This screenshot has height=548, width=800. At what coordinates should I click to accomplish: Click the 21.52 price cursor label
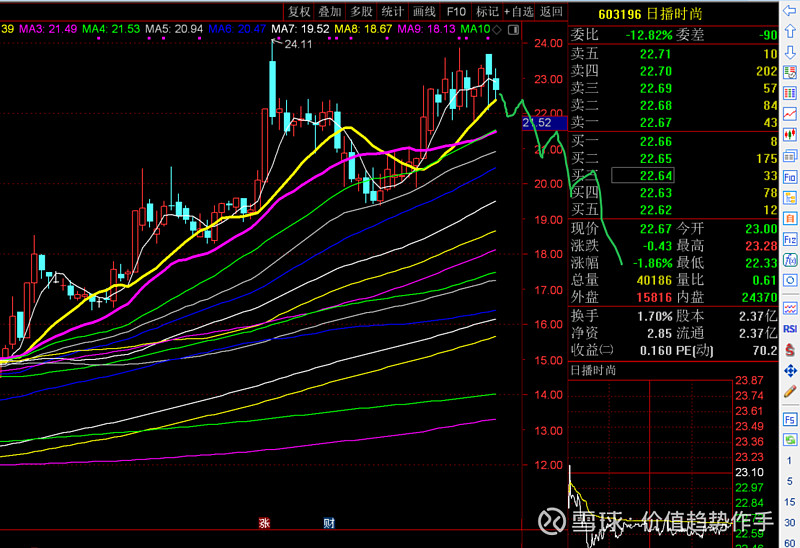pyautogui.click(x=544, y=123)
